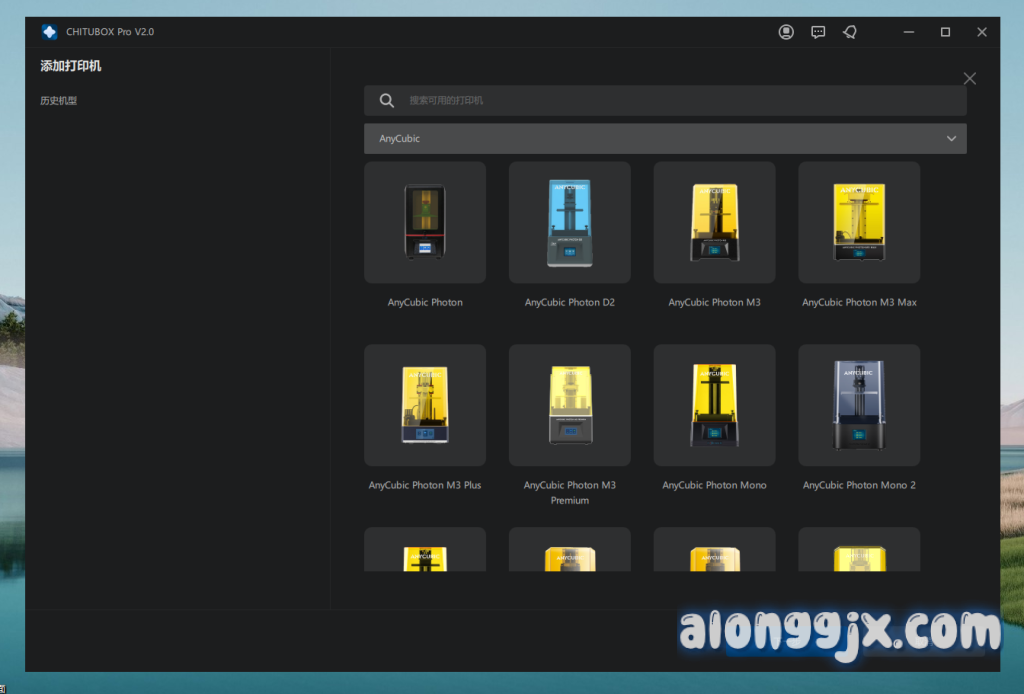Select the AnyCubic Photon Mono 2 printer
Viewport: 1024px width, 694px height.
click(x=859, y=405)
